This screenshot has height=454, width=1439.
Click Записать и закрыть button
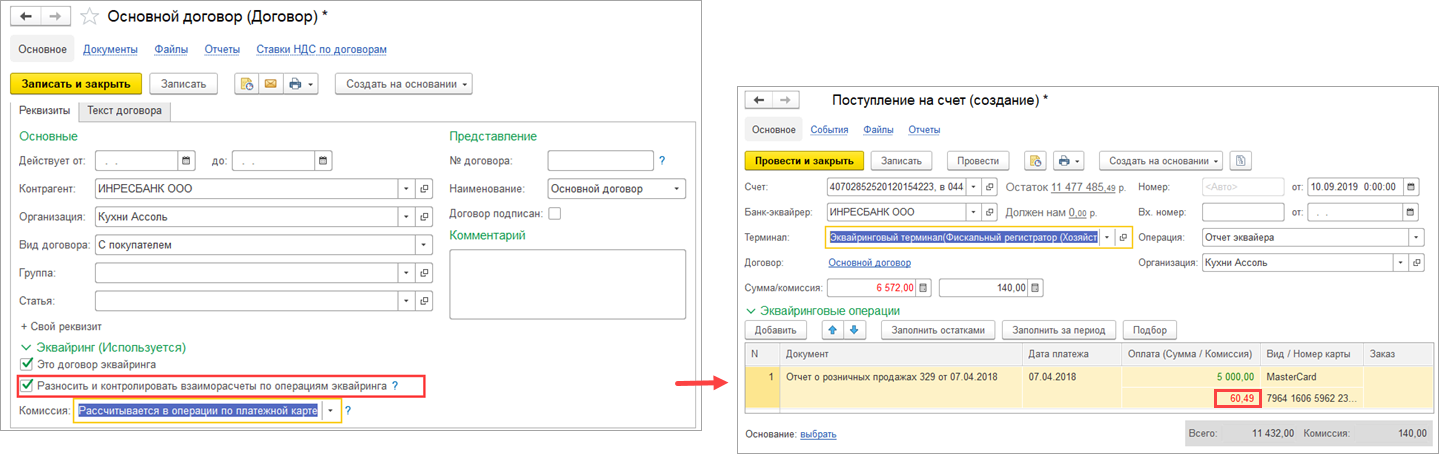(x=76, y=84)
